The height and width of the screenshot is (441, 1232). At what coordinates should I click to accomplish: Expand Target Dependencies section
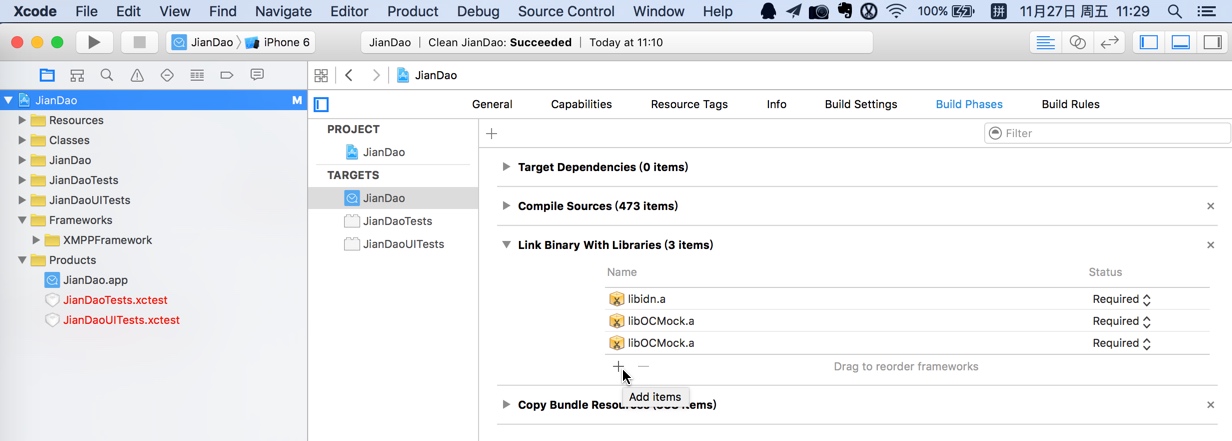pos(506,167)
